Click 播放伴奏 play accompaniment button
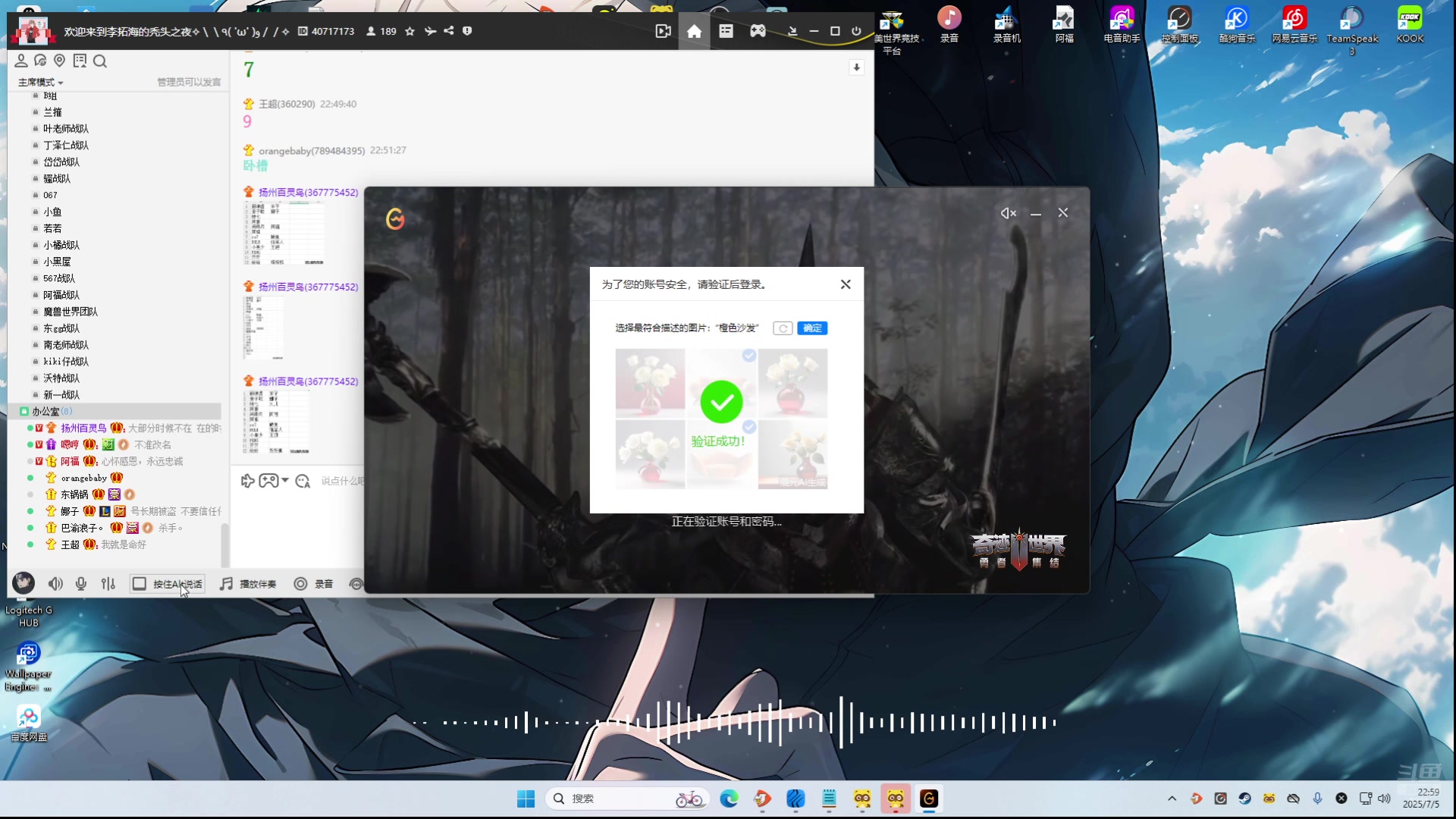This screenshot has height=819, width=1456. click(248, 584)
